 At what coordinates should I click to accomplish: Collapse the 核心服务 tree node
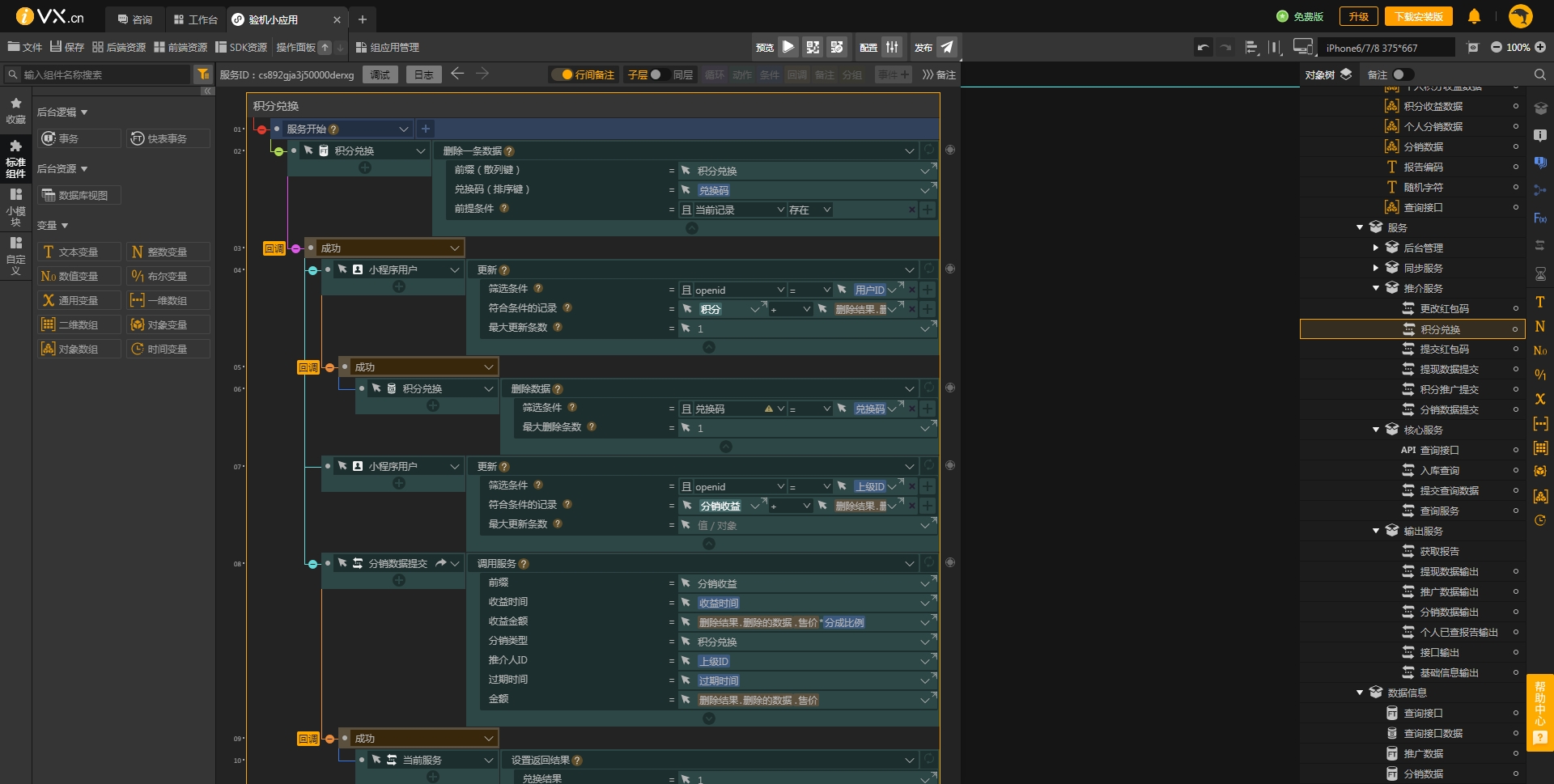point(1375,430)
